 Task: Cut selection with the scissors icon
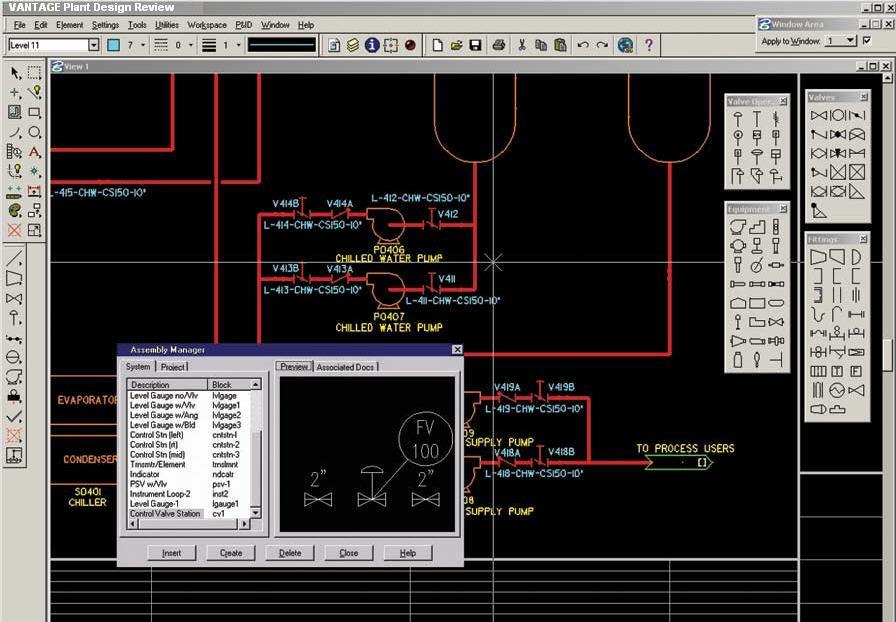coord(520,45)
